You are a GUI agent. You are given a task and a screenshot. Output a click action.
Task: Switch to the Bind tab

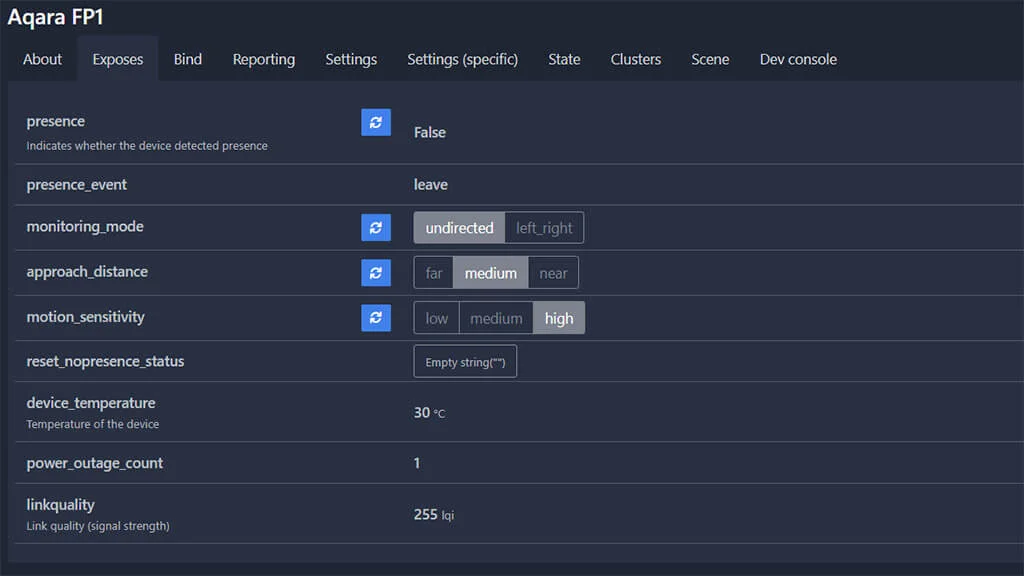pyautogui.click(x=187, y=59)
